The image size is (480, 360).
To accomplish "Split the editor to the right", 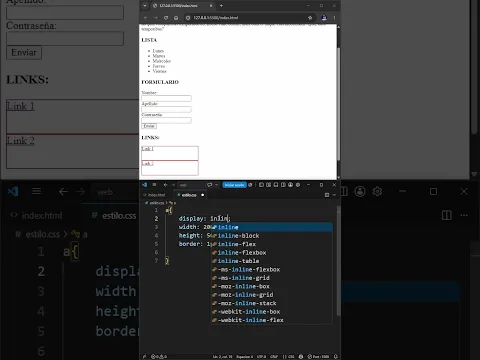I will click(327, 195).
